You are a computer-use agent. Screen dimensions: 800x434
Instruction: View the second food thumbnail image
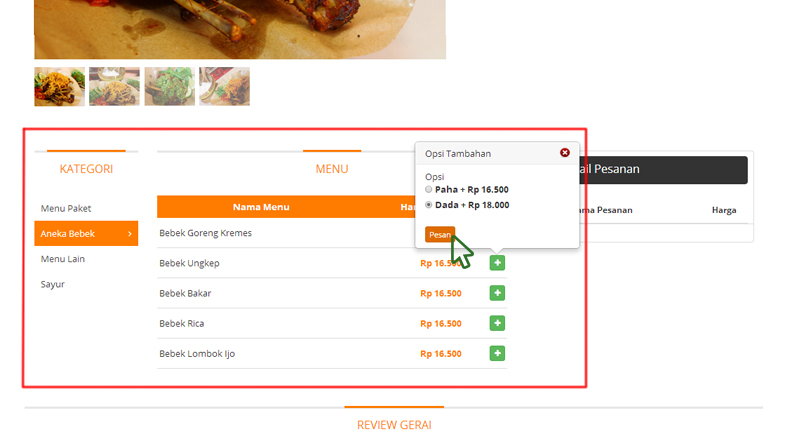[x=114, y=86]
